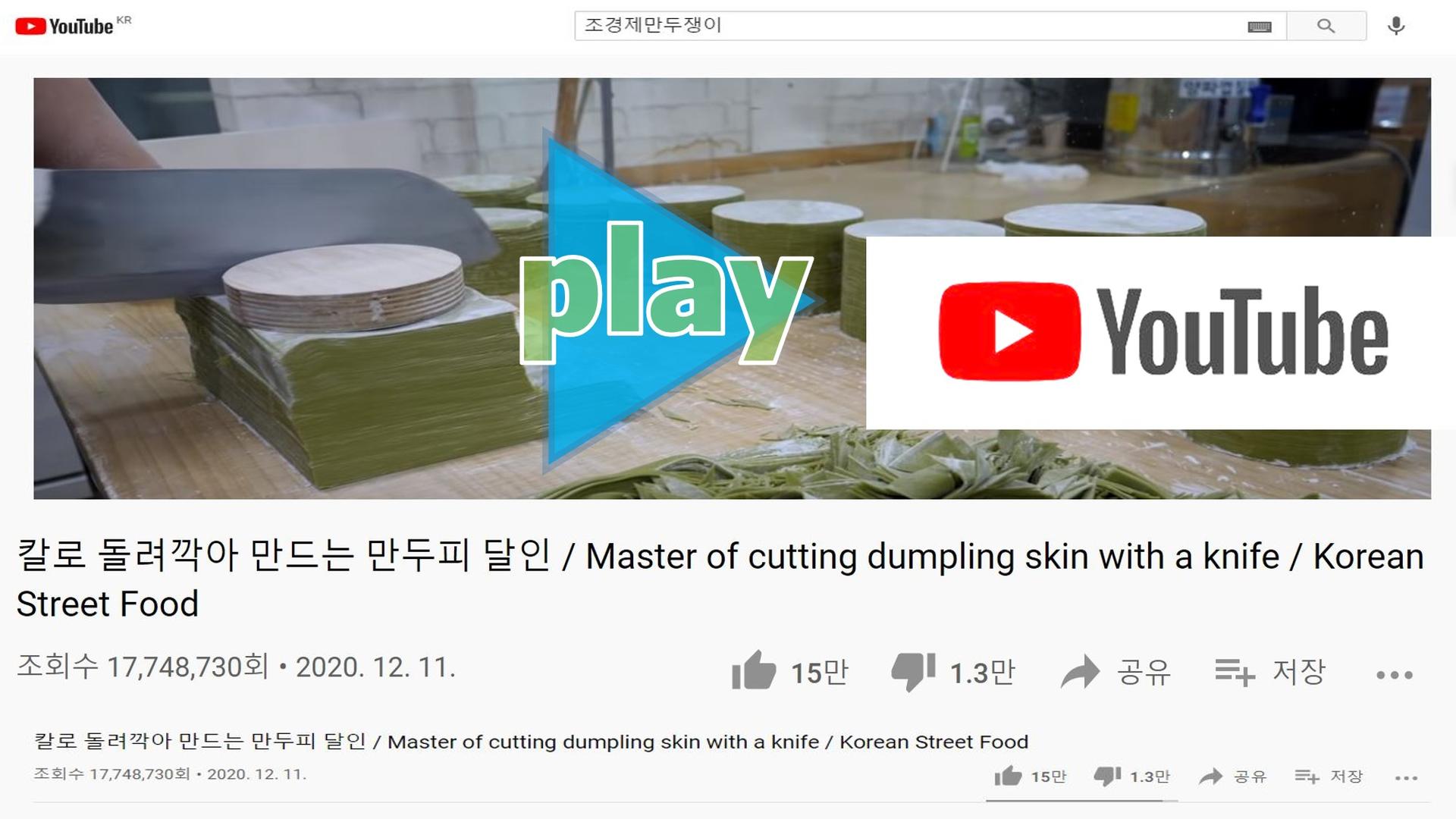
Task: Share video using the large arrow icon
Action: click(x=1080, y=672)
